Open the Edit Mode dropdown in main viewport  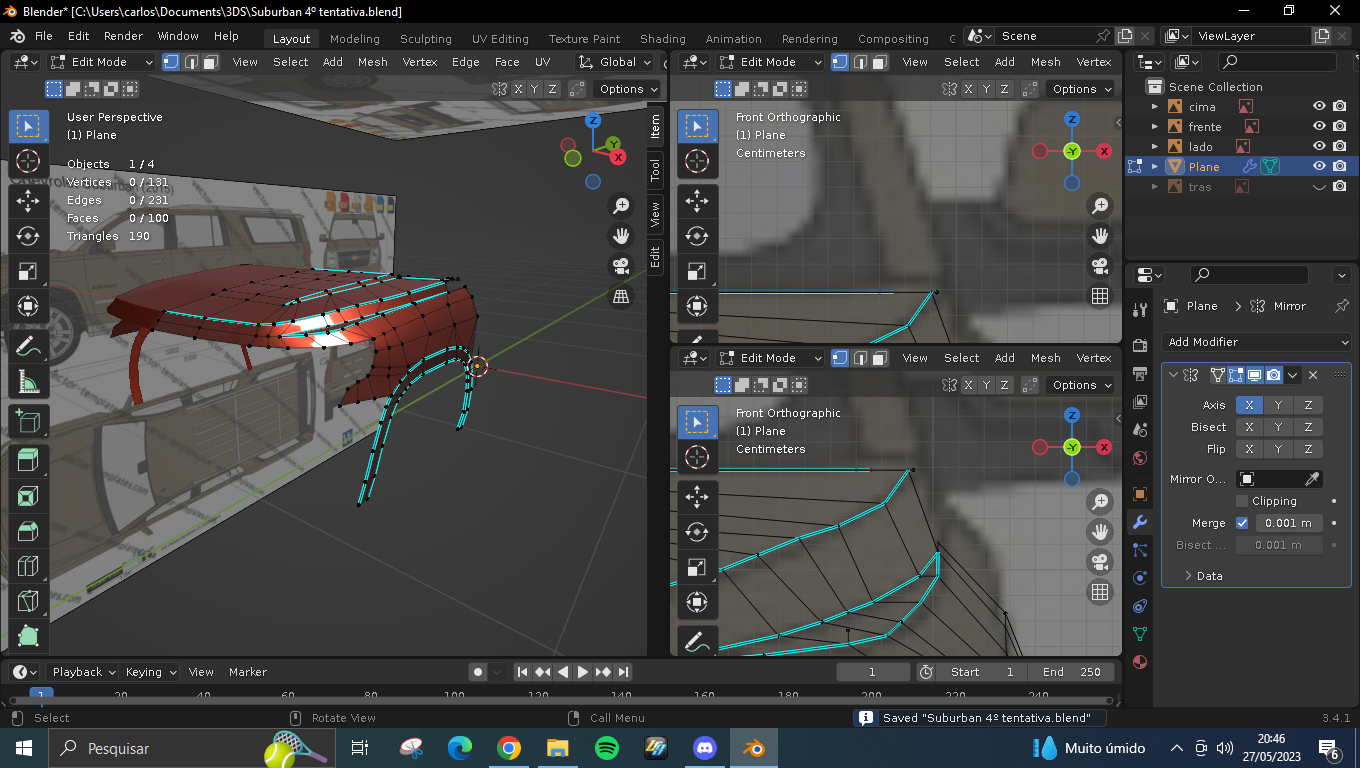click(x=101, y=62)
